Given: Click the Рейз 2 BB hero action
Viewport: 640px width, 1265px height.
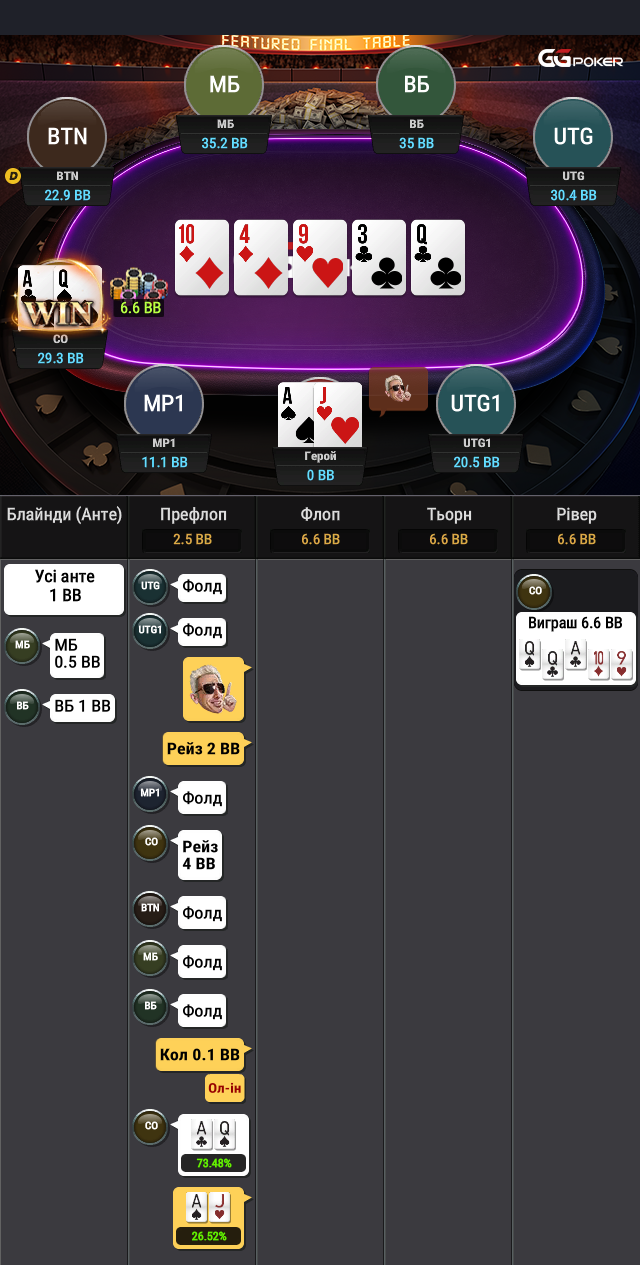Looking at the screenshot, I should point(204,747).
